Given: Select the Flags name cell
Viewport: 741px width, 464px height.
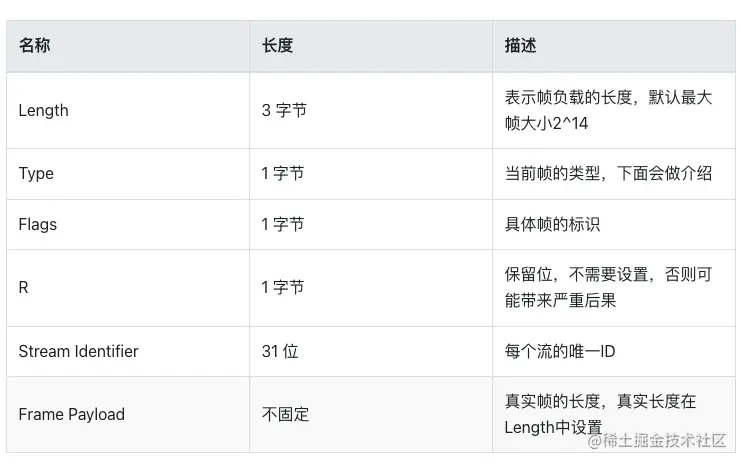Looking at the screenshot, I should point(38,224).
